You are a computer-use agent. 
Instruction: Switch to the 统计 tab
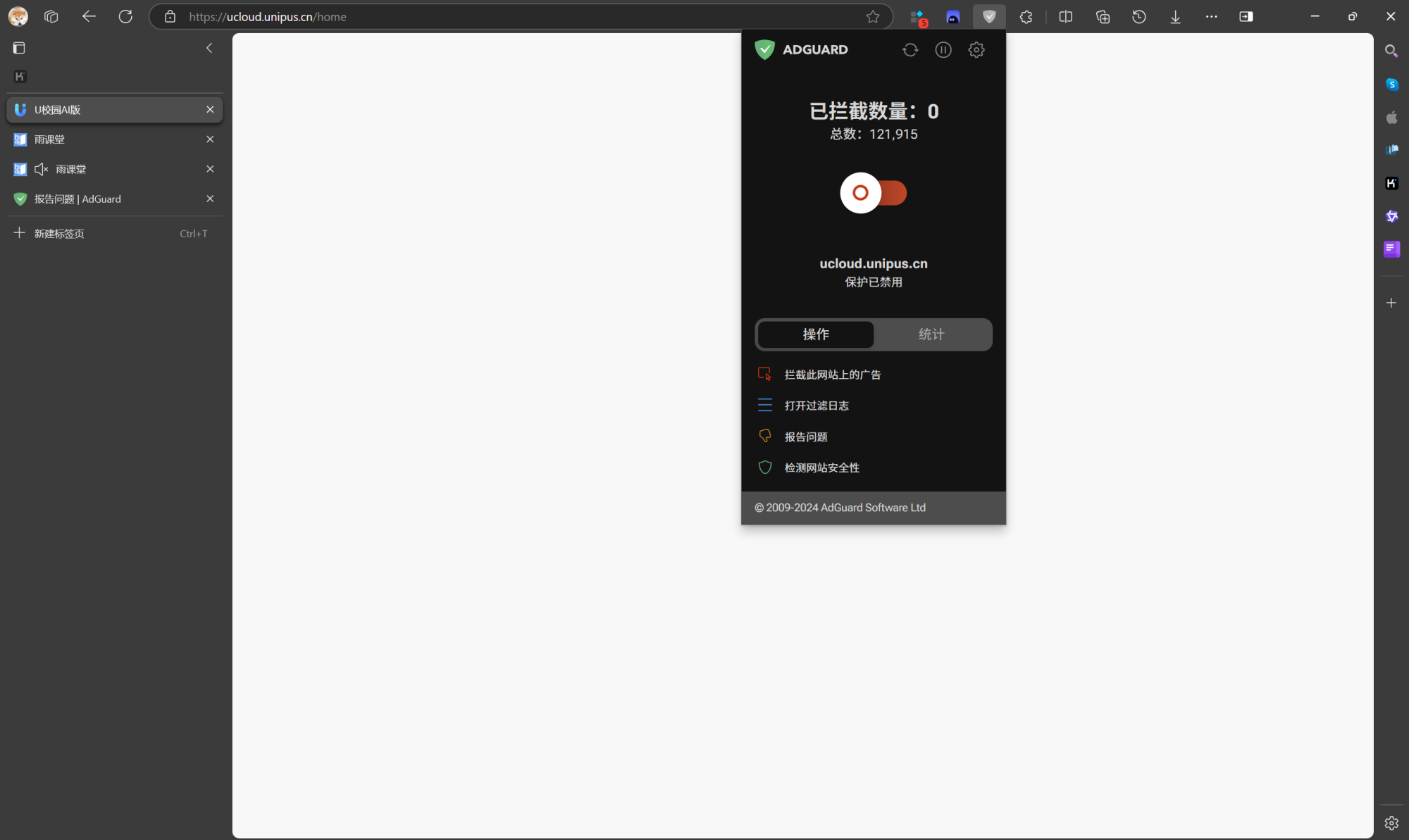[931, 334]
